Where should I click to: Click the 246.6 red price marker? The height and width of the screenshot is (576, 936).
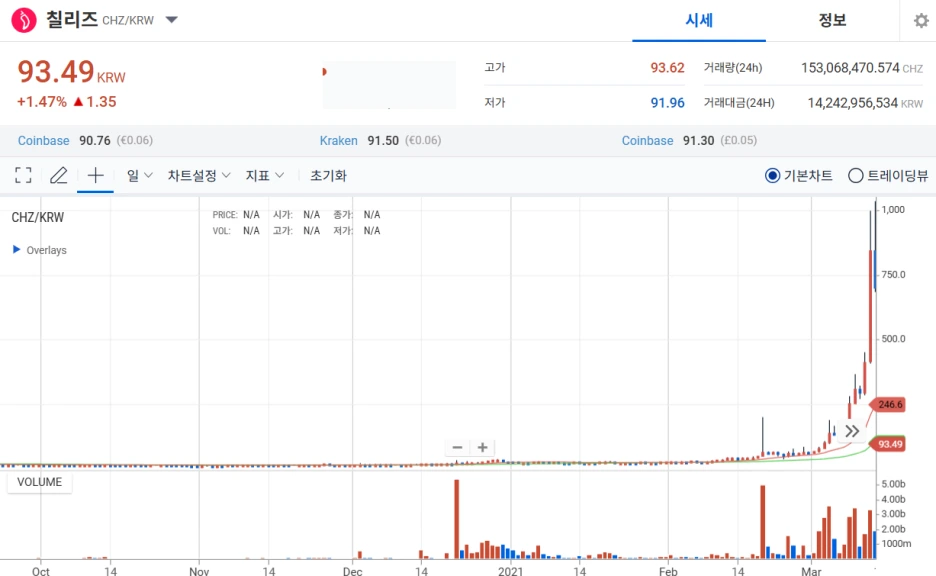[x=889, y=404]
